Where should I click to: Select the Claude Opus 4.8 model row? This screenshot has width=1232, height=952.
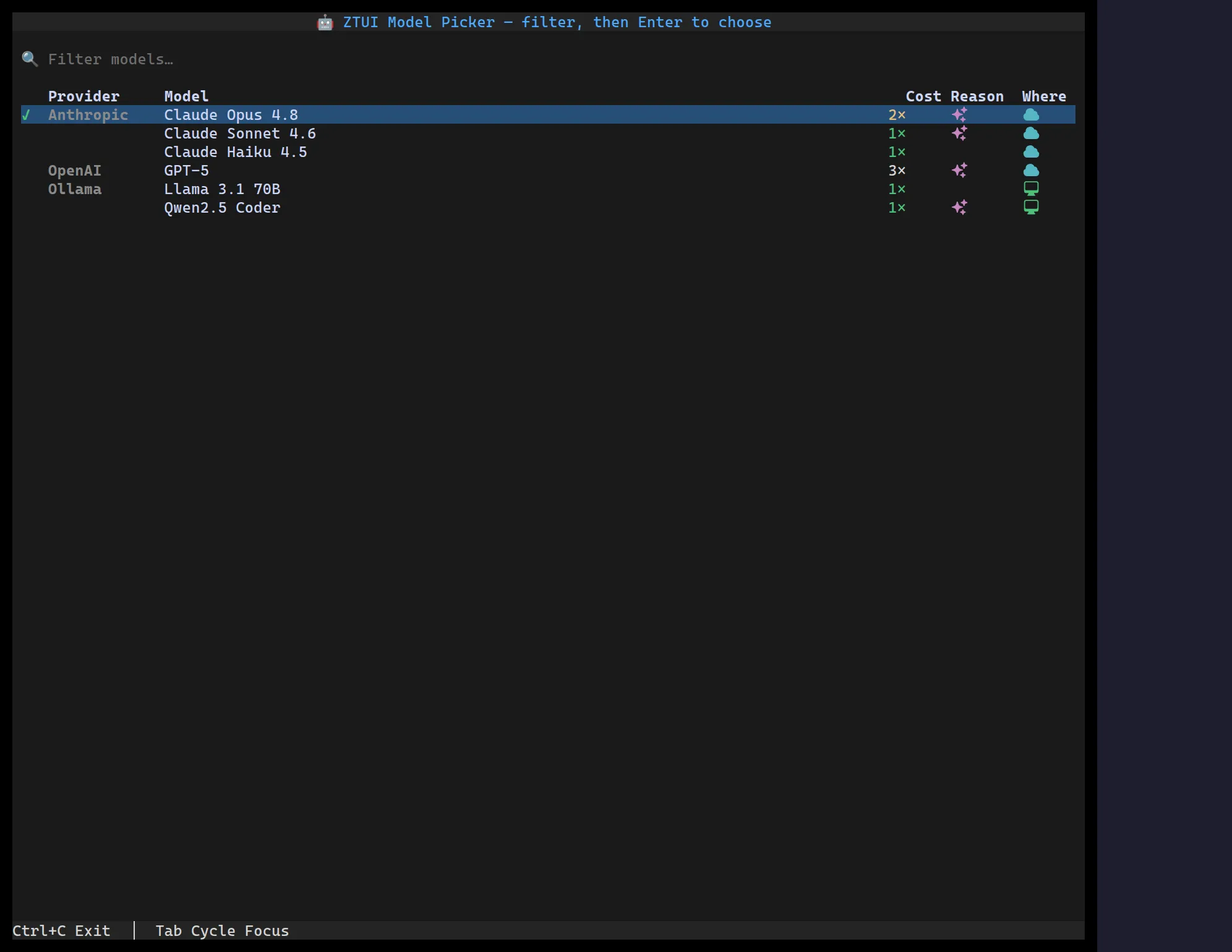point(548,115)
